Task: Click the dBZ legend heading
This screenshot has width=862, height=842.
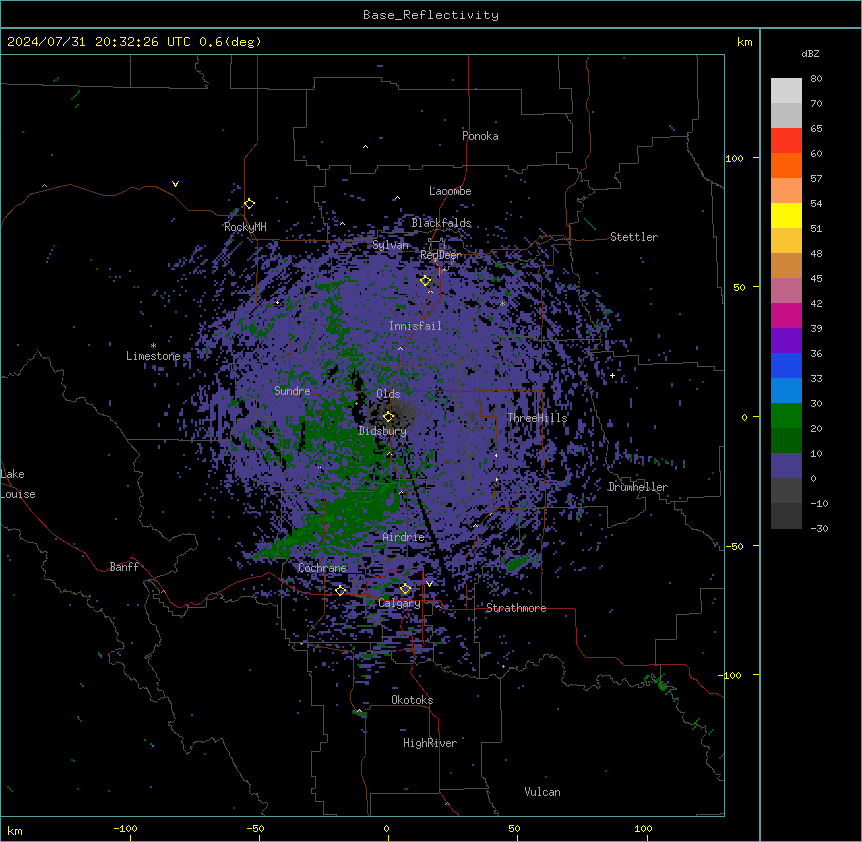Action: coord(810,53)
